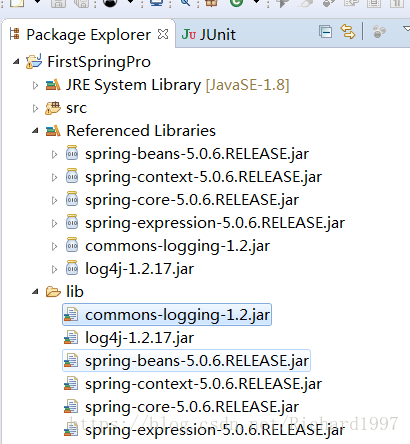The height and width of the screenshot is (444, 410).
Task: Close the Package Explorer view tab
Action: pos(163,34)
